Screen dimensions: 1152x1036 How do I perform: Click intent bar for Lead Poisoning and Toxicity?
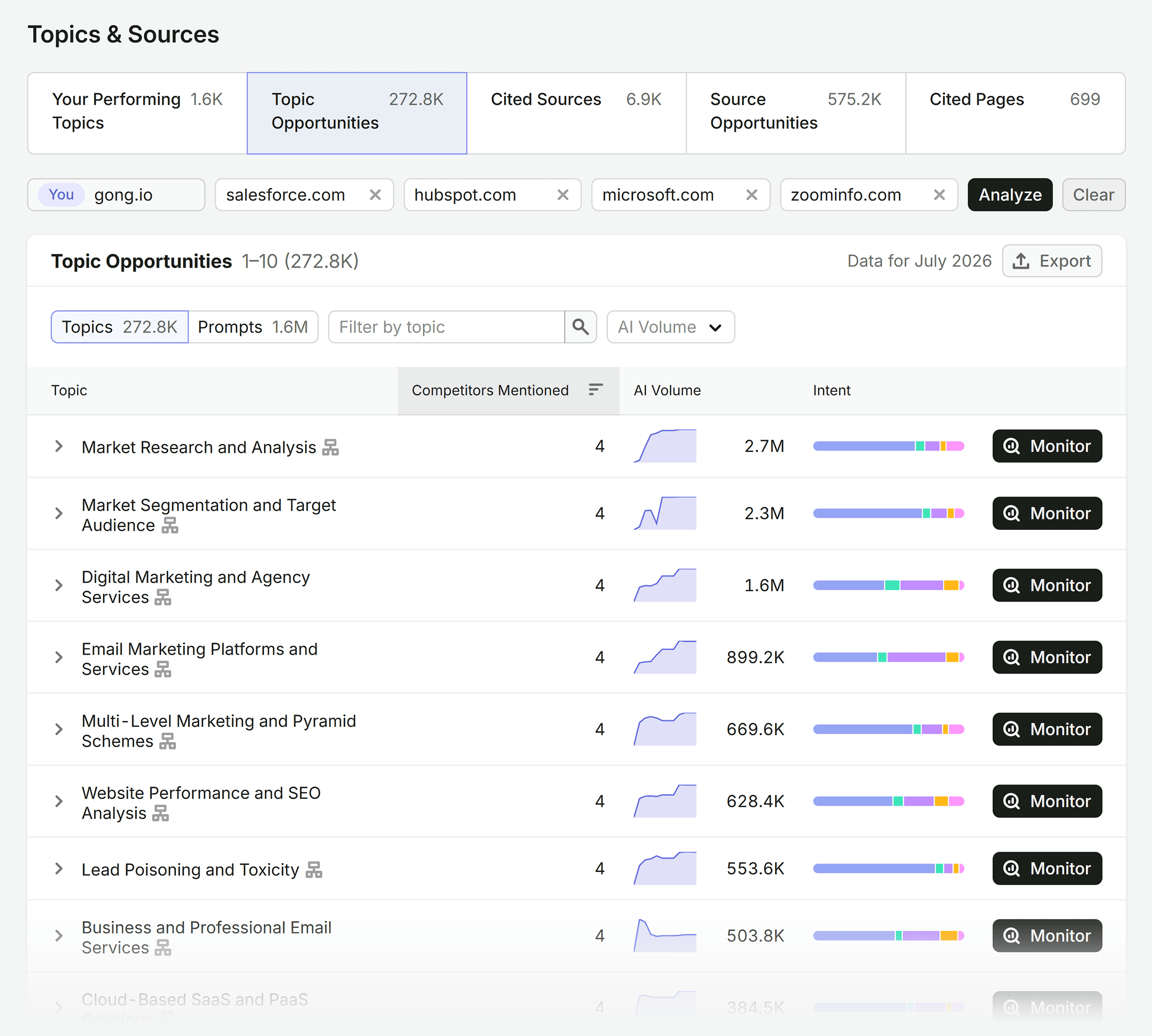(x=888, y=868)
